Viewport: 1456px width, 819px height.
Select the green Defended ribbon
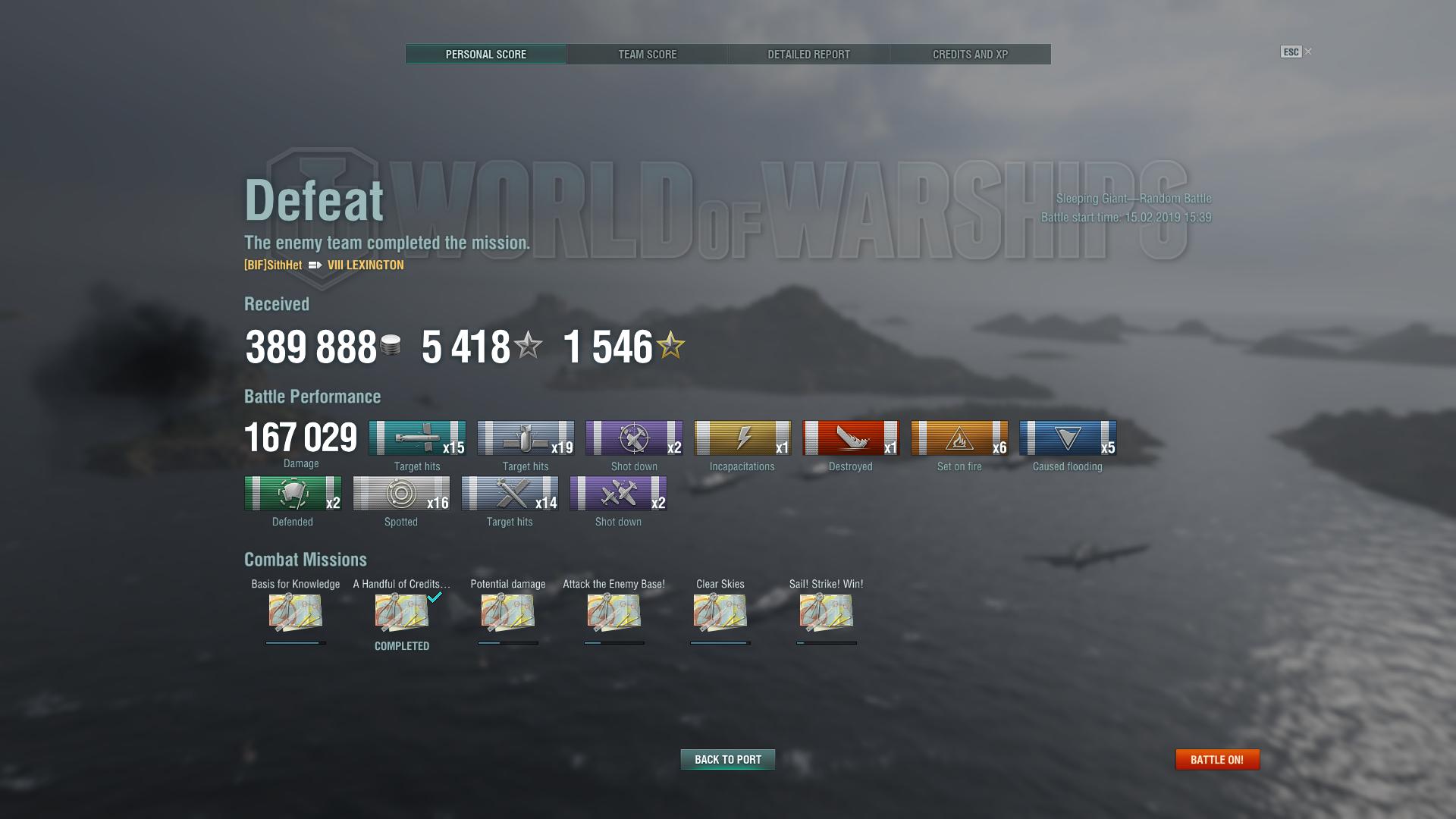293,494
